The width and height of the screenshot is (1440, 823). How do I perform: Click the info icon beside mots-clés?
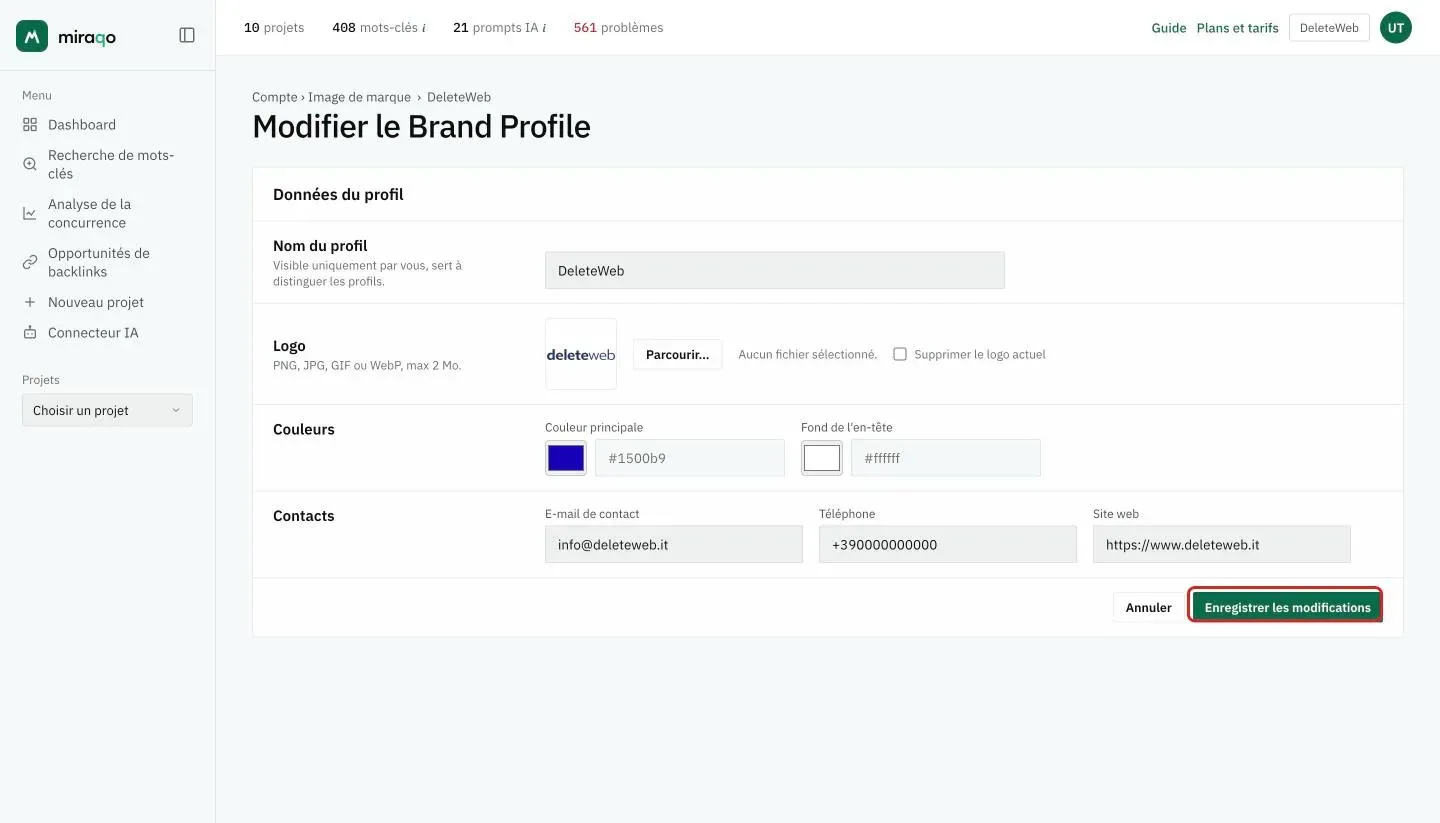[x=424, y=28]
